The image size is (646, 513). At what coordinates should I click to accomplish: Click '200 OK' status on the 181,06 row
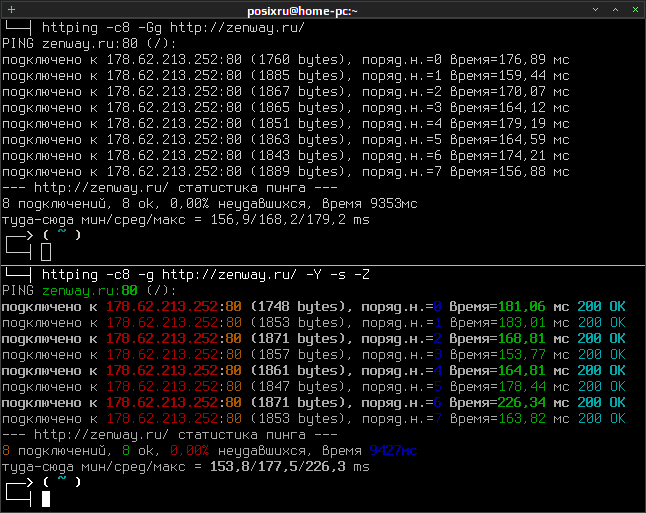[602, 307]
